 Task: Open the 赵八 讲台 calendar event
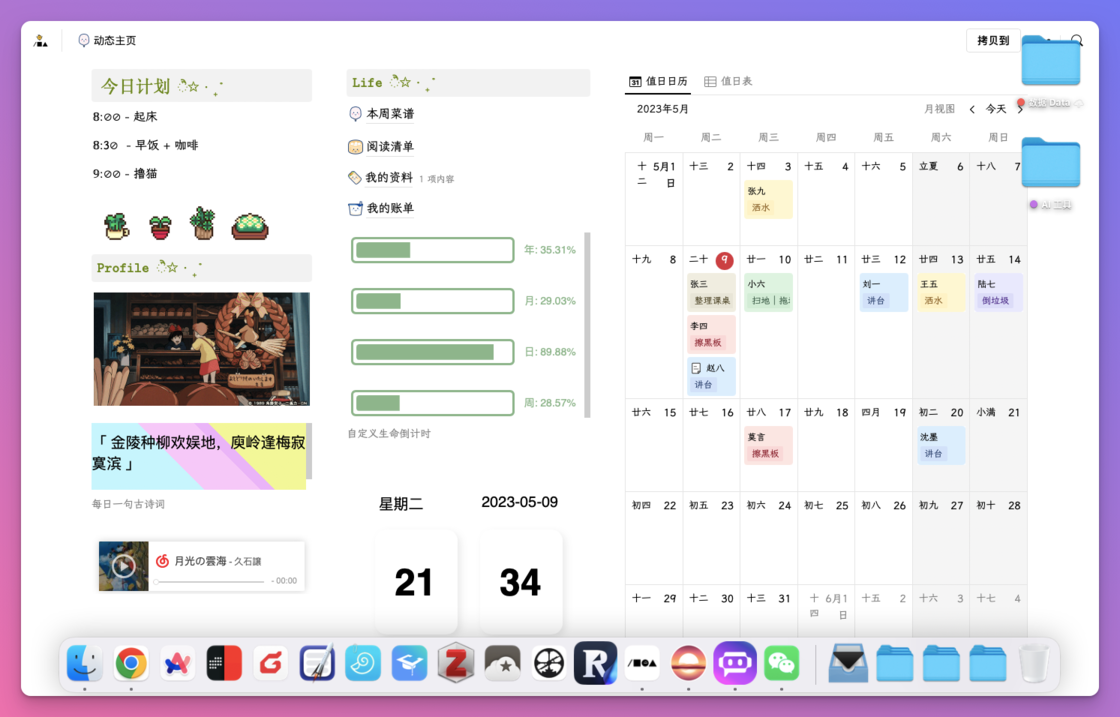(x=711, y=376)
